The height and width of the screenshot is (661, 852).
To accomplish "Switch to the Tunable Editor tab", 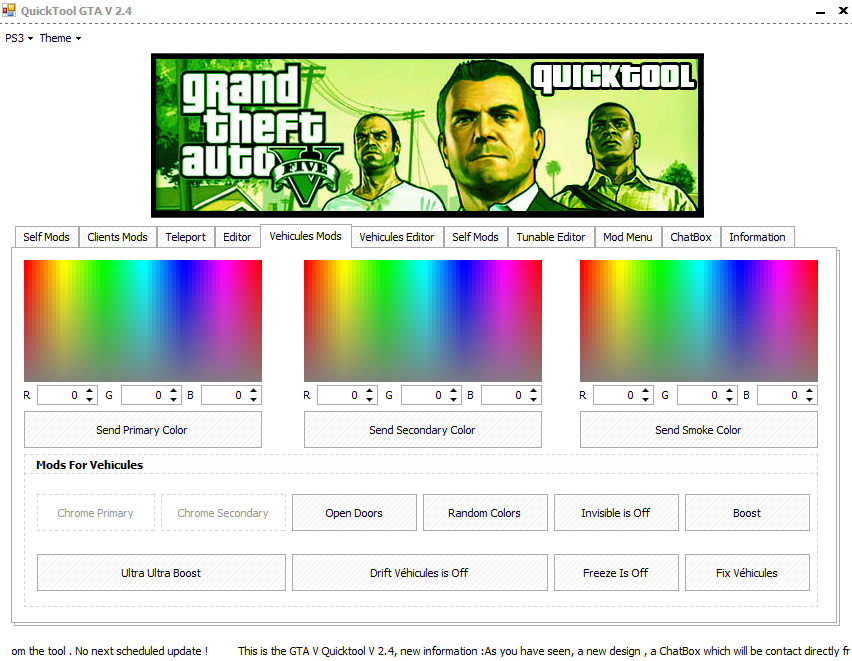I will click(551, 237).
